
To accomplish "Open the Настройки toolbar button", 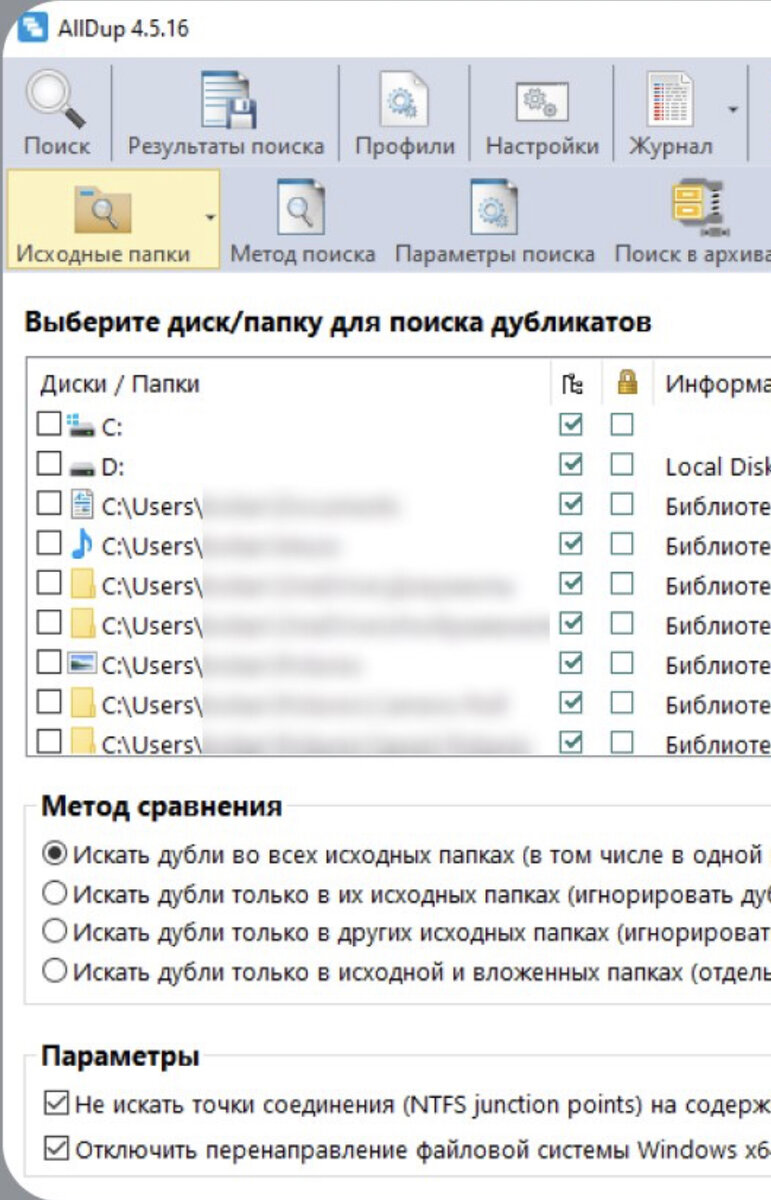I will pyautogui.click(x=542, y=114).
